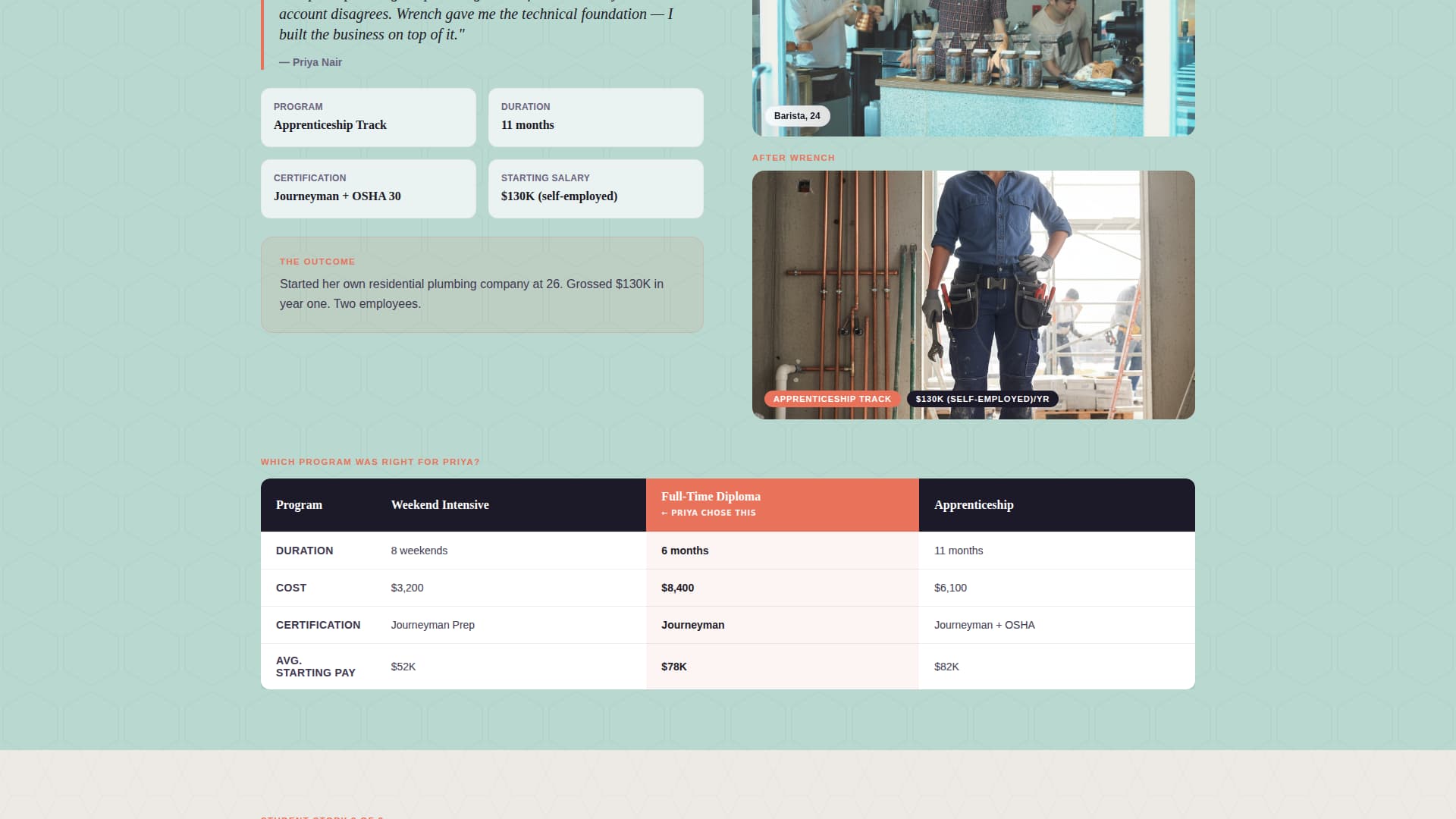Screen dimensions: 1456x819
Task: Select the Starting Salary $130K card
Action: point(596,189)
